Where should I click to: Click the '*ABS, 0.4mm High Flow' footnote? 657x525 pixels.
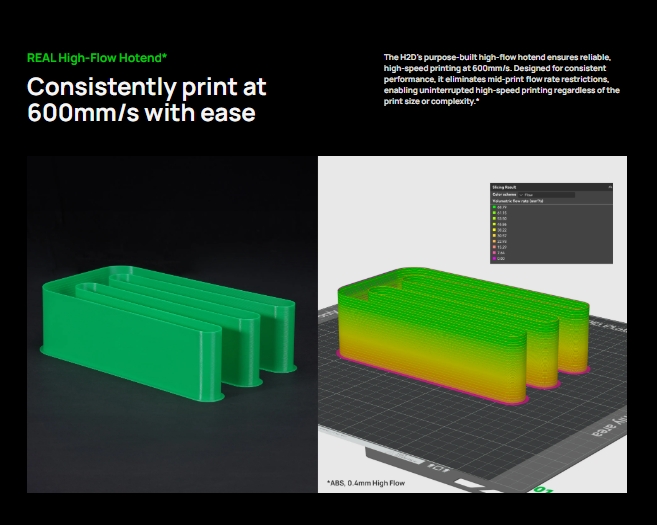click(x=368, y=483)
